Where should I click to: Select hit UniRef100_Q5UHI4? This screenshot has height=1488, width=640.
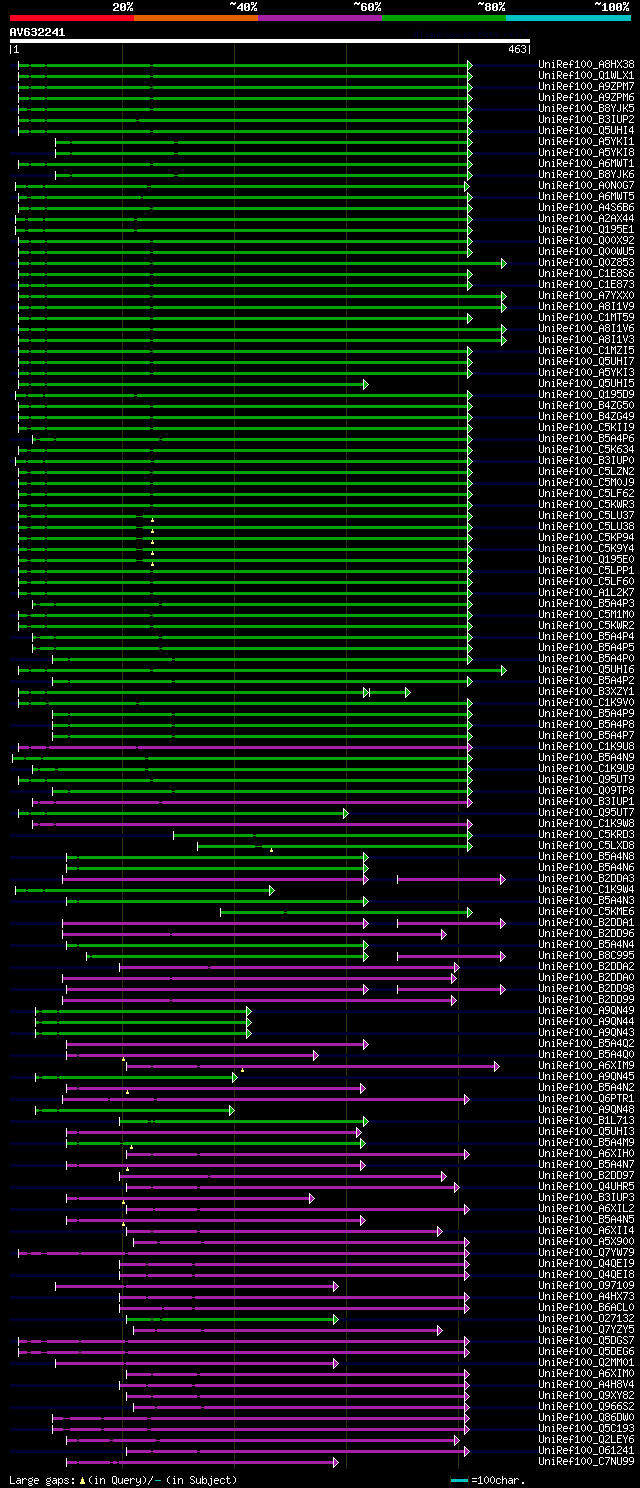pyautogui.click(x=586, y=130)
